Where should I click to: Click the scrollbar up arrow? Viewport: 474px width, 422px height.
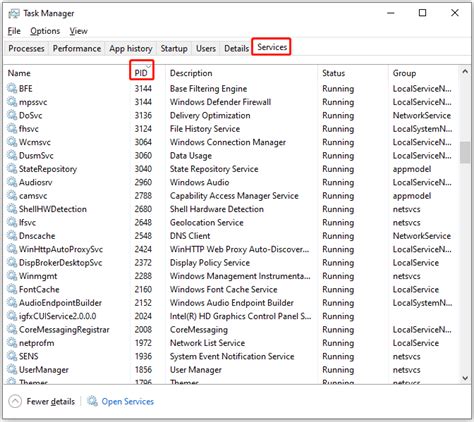(x=465, y=71)
